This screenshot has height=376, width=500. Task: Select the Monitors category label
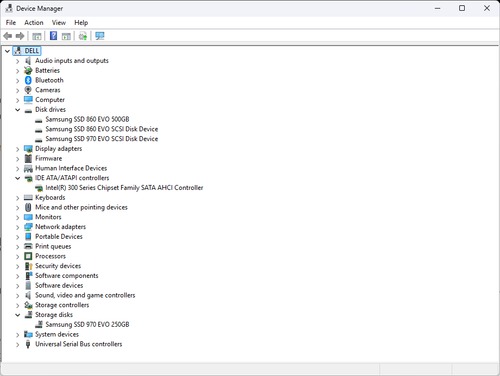click(48, 217)
